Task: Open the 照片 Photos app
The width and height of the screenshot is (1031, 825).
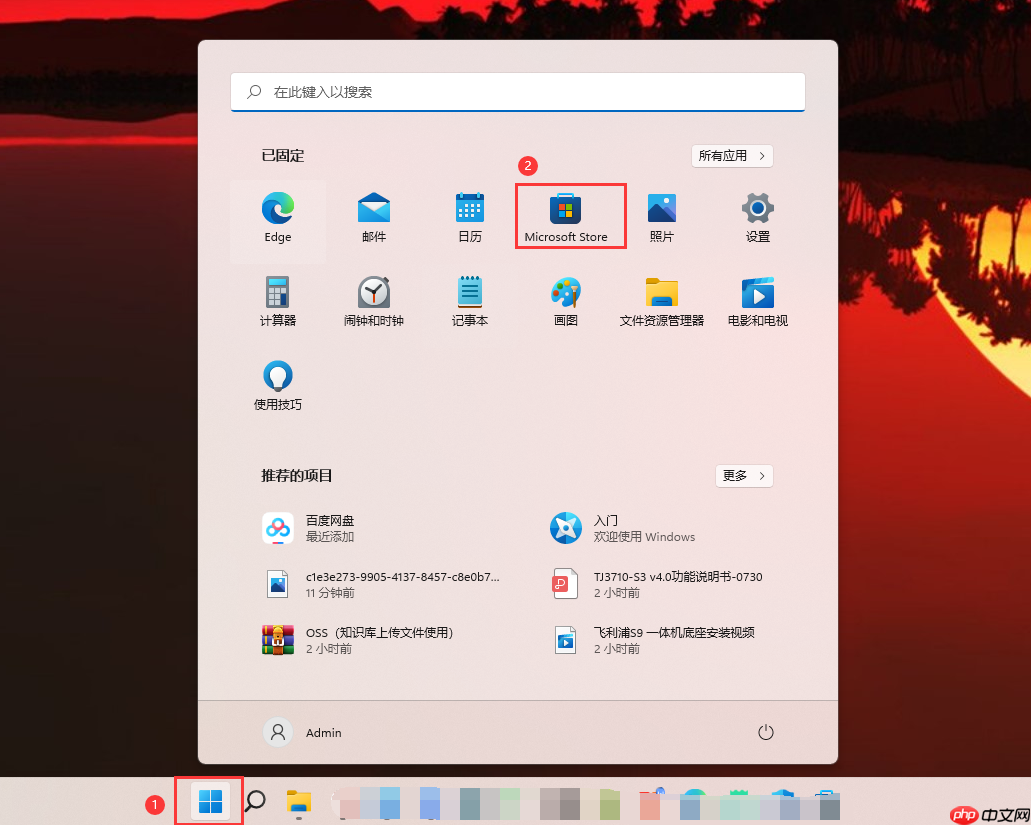Action: click(x=661, y=216)
